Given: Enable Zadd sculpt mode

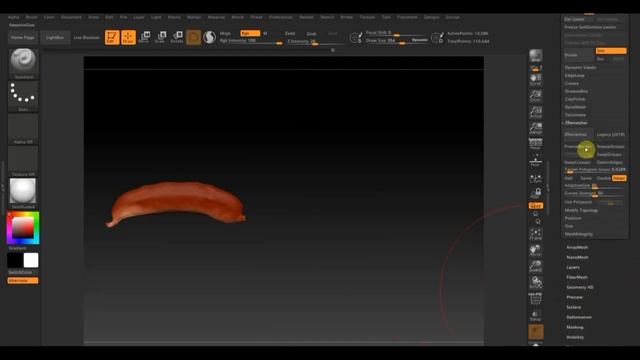Looking at the screenshot, I should tap(290, 33).
